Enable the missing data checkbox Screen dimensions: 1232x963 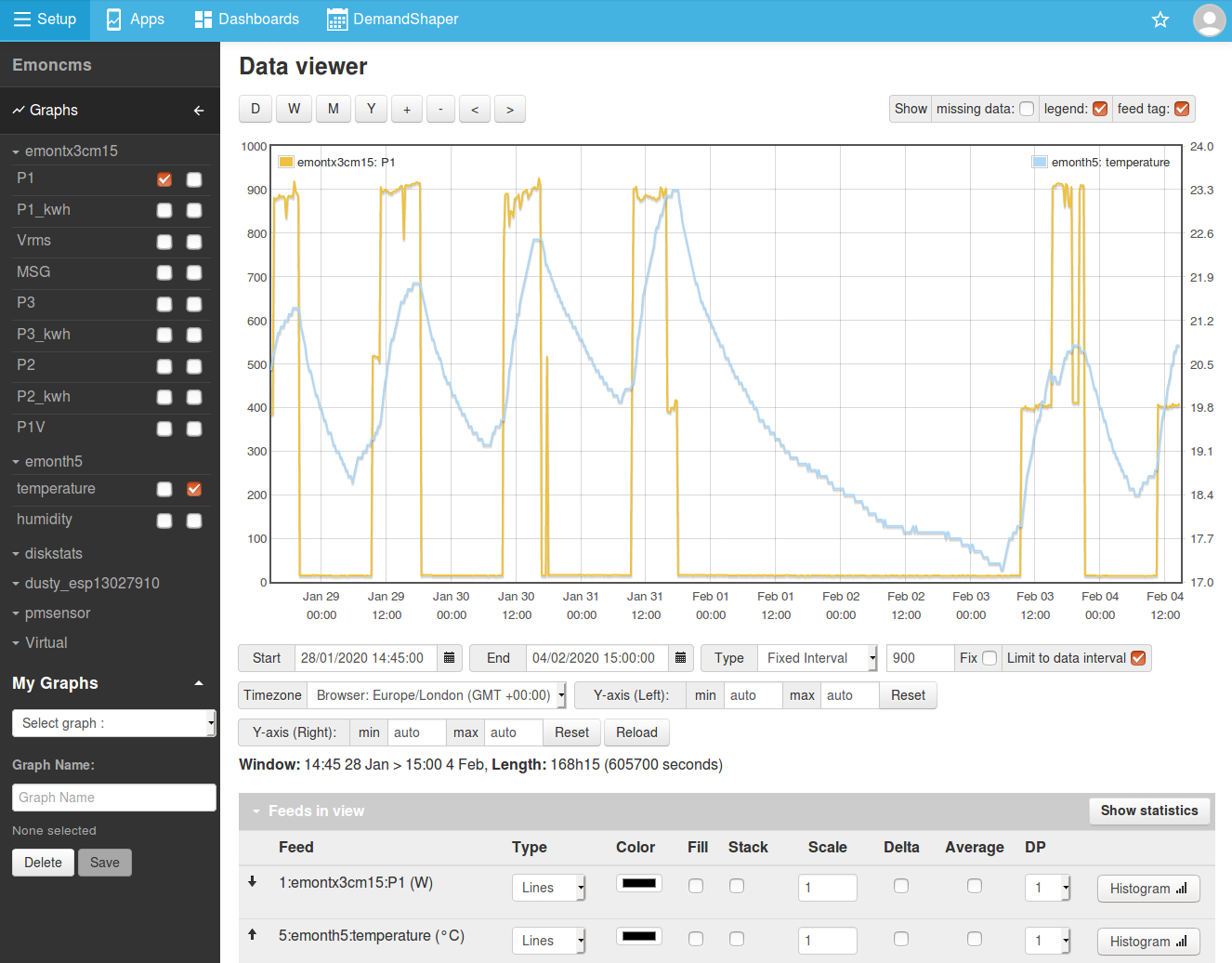(1027, 109)
